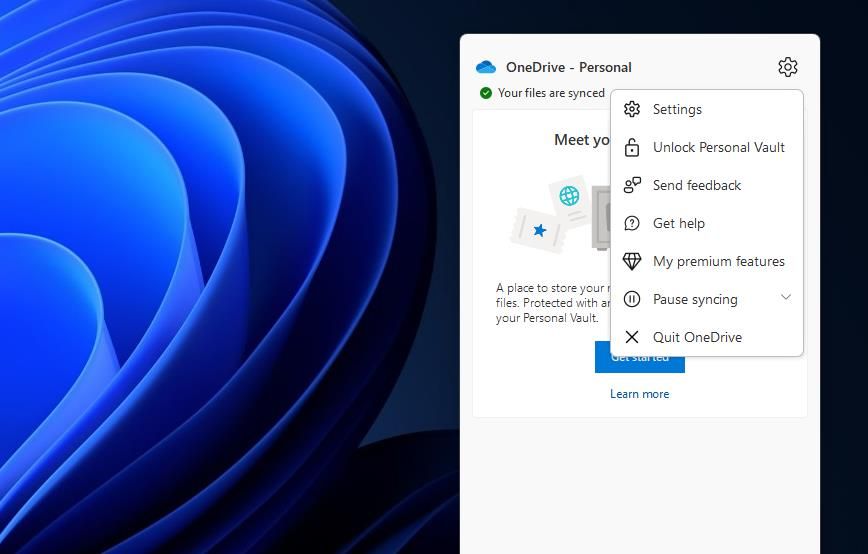Click the gear icon beside Settings
The height and width of the screenshot is (554, 868).
tap(632, 109)
